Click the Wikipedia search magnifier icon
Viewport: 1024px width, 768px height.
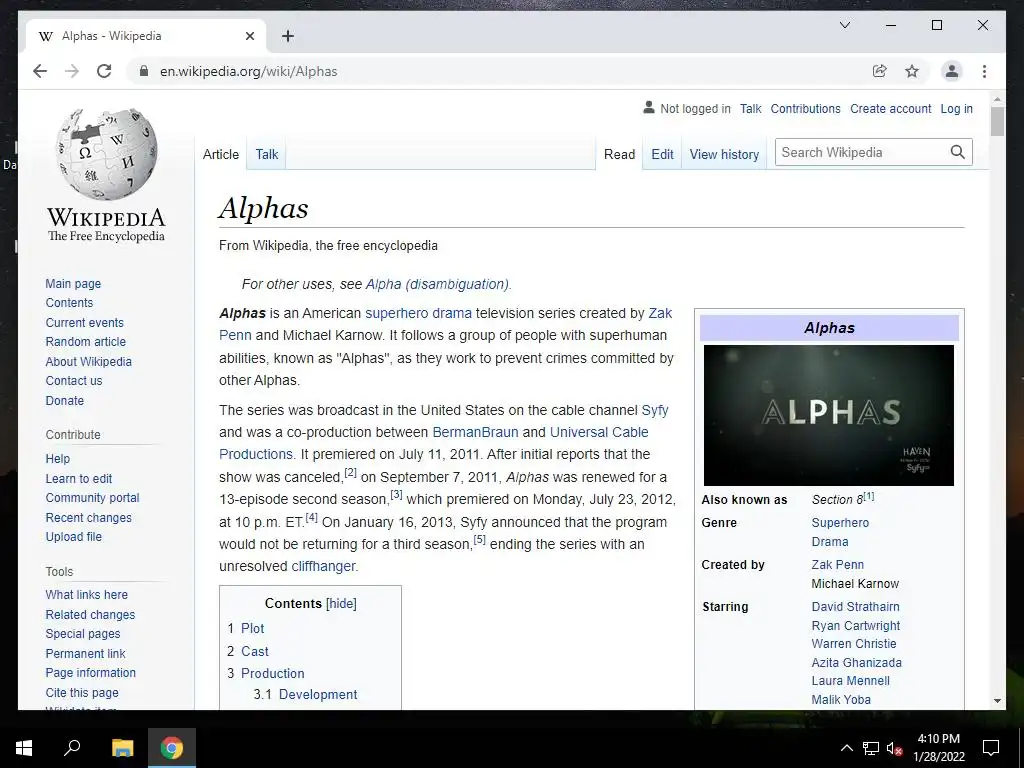click(957, 152)
